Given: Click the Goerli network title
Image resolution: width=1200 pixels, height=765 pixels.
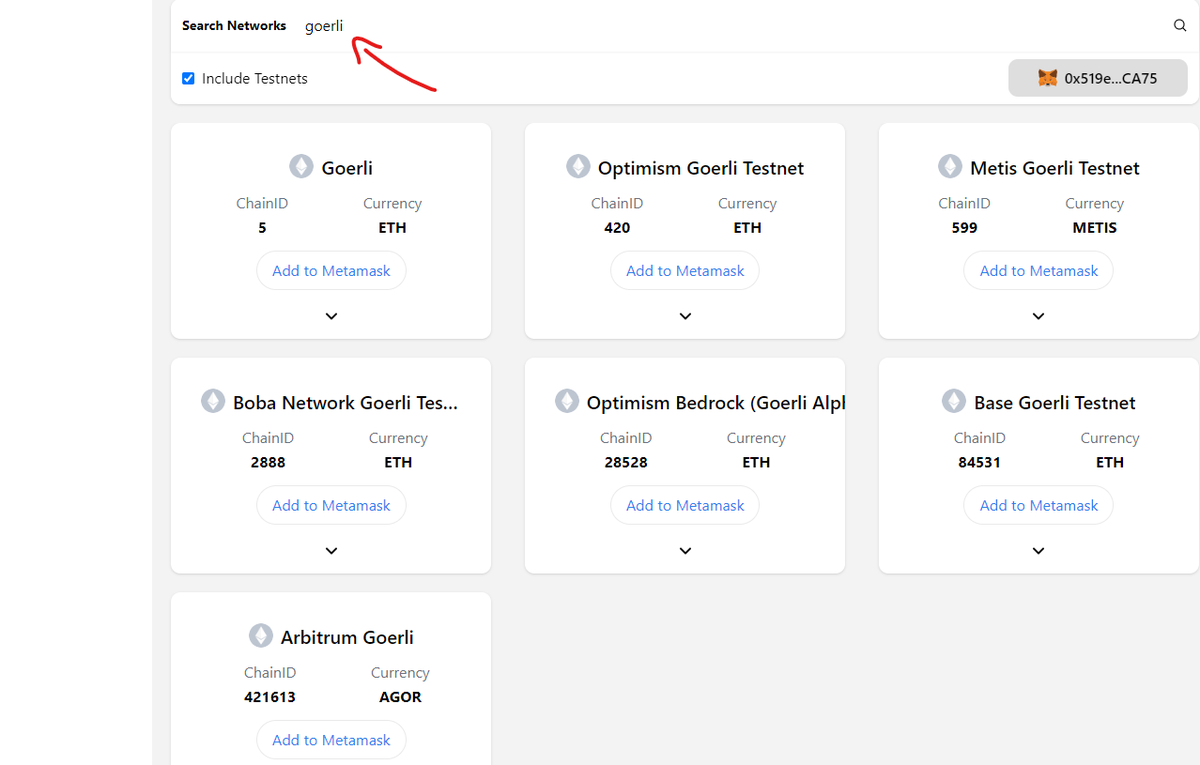Looking at the screenshot, I should pos(347,168).
